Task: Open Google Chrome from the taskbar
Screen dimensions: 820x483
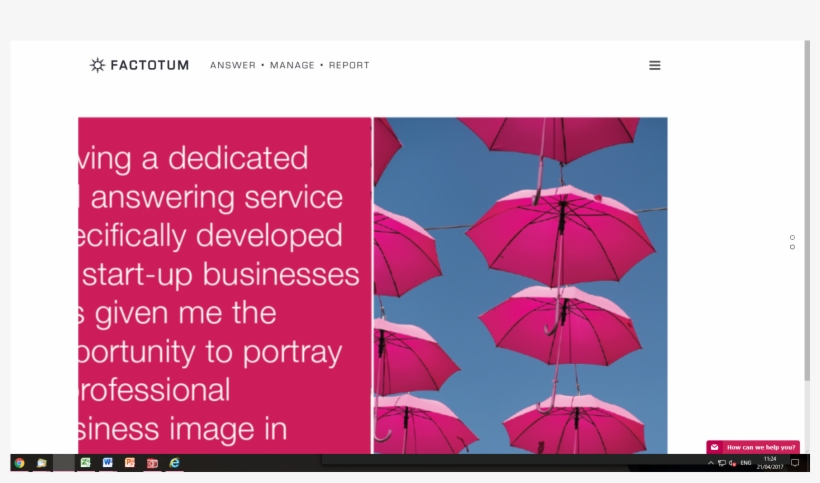Action: click(19, 463)
